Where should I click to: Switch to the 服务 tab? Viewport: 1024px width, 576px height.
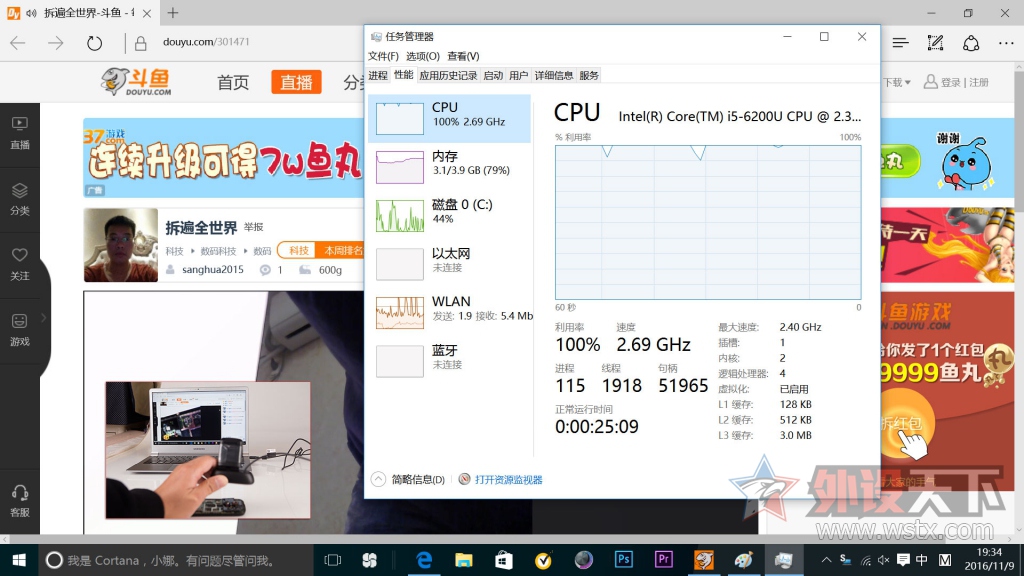pos(588,76)
